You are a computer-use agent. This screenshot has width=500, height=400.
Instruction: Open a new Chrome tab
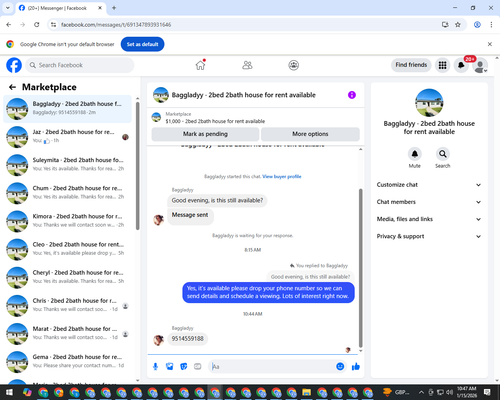(114, 8)
